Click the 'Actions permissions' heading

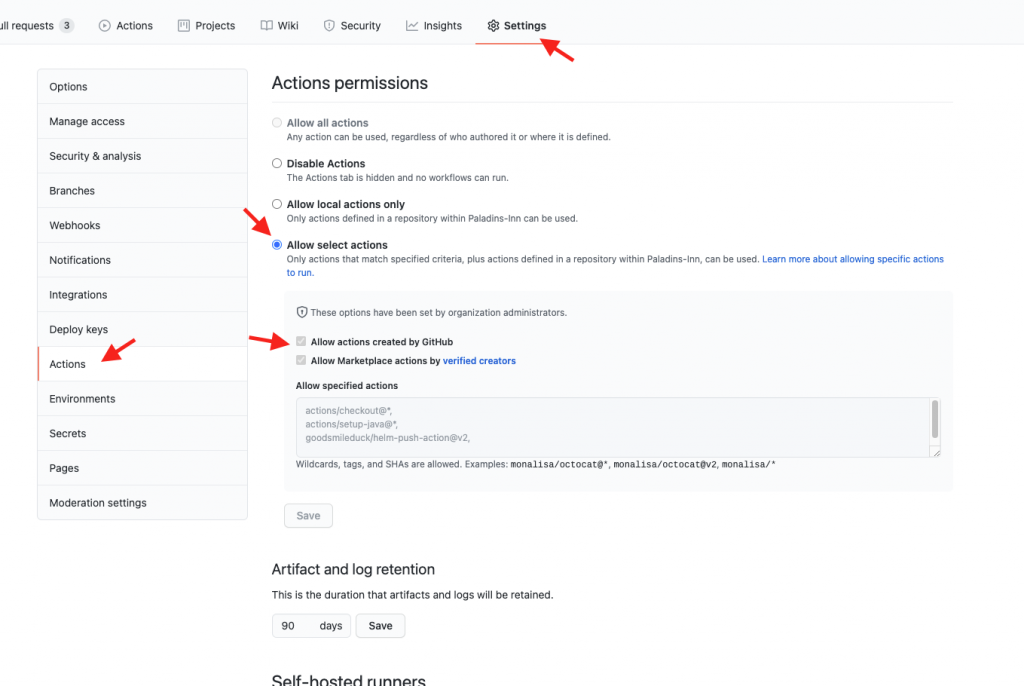pos(349,83)
